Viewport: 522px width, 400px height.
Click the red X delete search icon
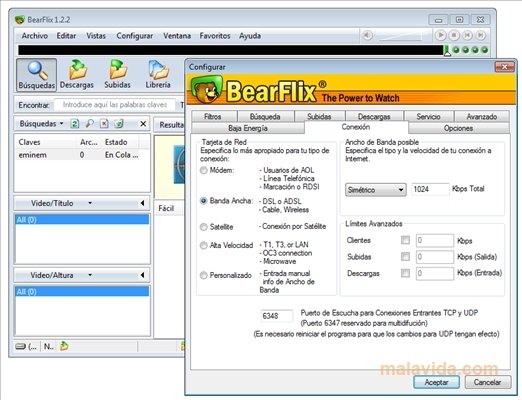pos(104,124)
